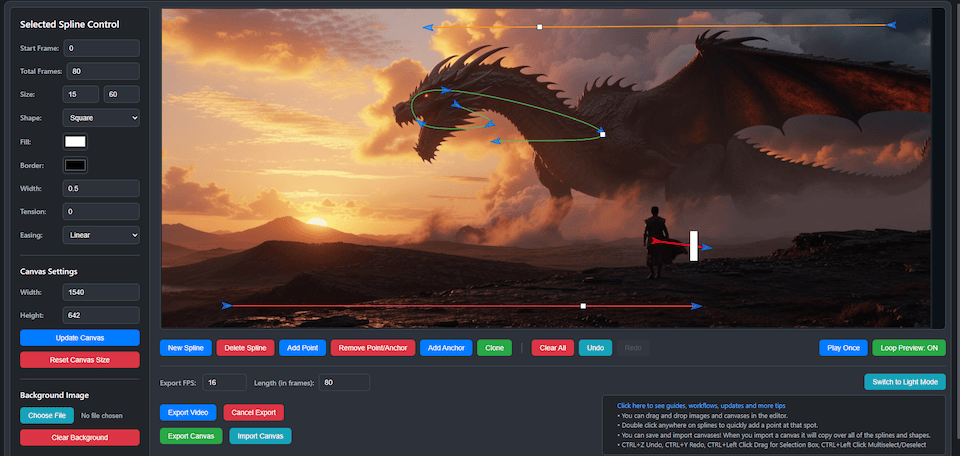The width and height of the screenshot is (960, 456).
Task: Click the Export FPS input field
Action: [225, 383]
